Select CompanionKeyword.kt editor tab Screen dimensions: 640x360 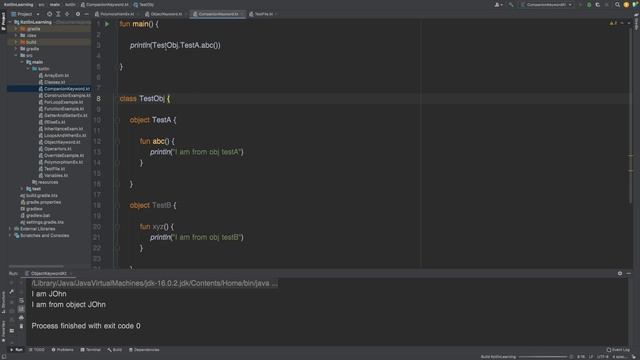click(218, 14)
